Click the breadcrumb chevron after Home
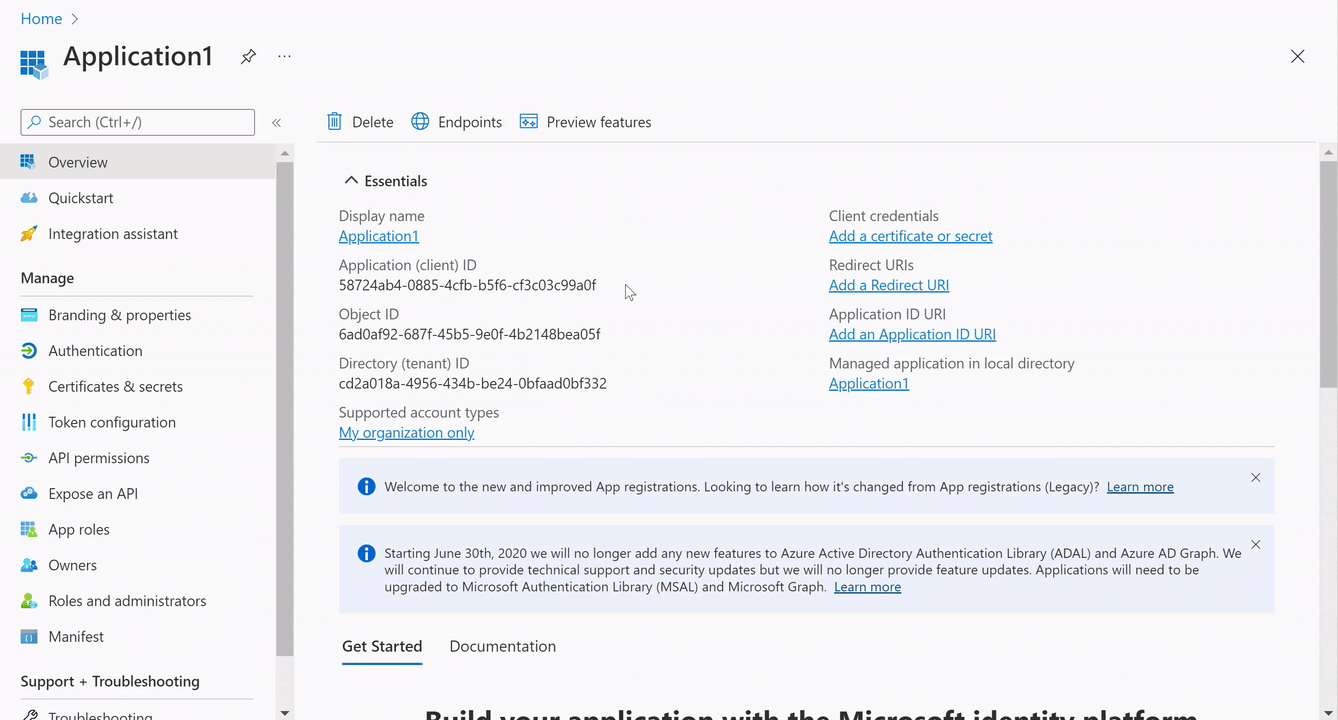 [75, 19]
